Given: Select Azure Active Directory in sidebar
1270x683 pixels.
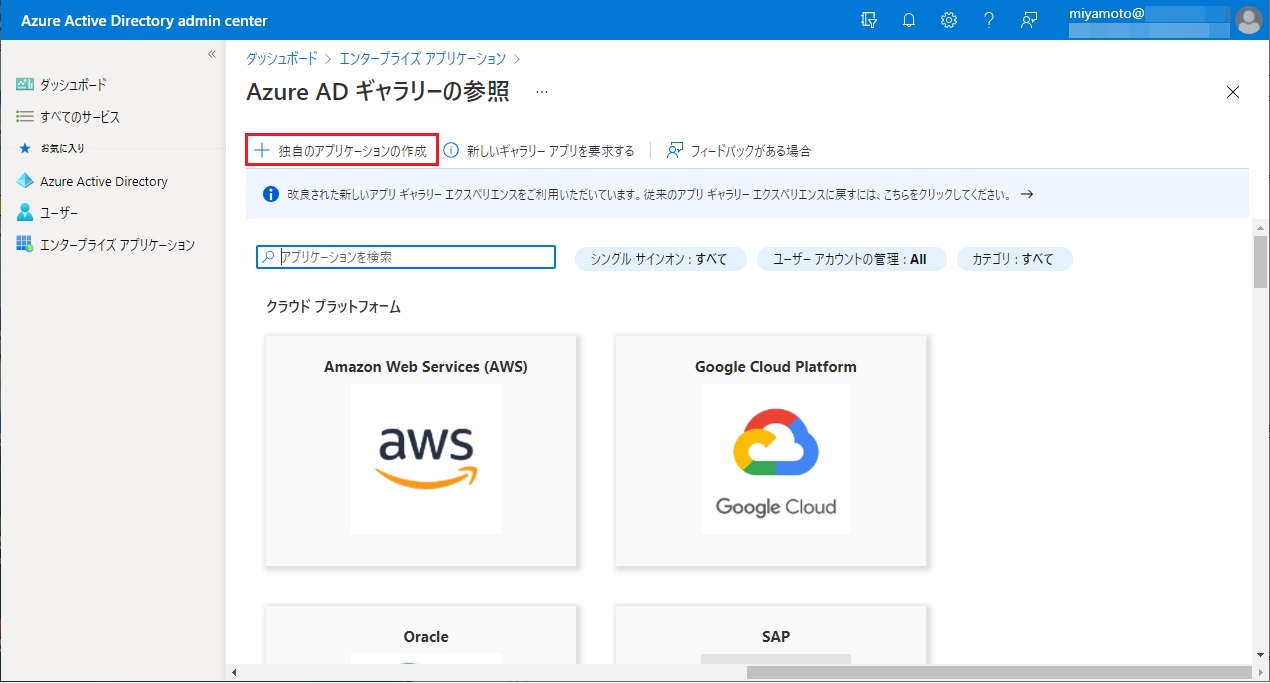Looking at the screenshot, I should pyautogui.click(x=103, y=181).
